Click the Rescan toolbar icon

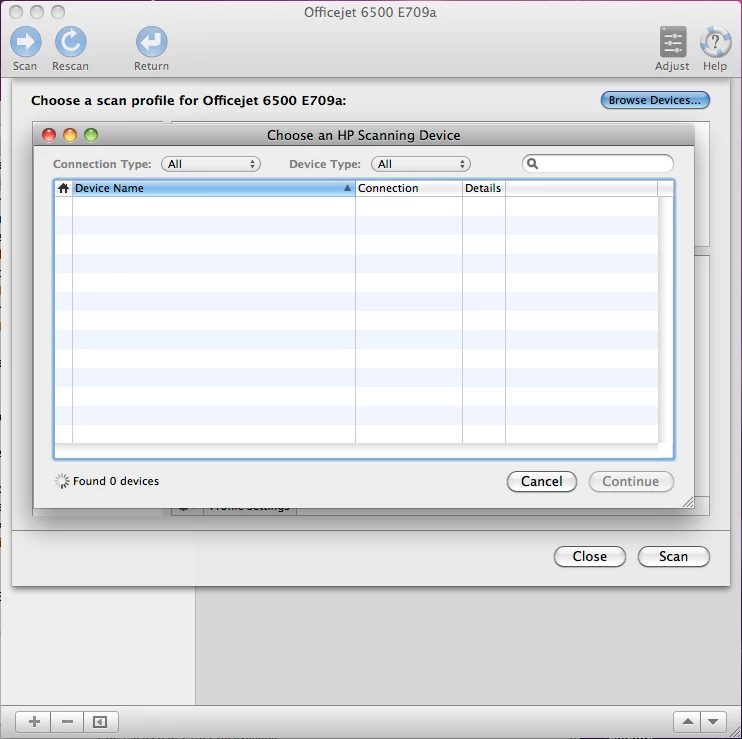(71, 42)
